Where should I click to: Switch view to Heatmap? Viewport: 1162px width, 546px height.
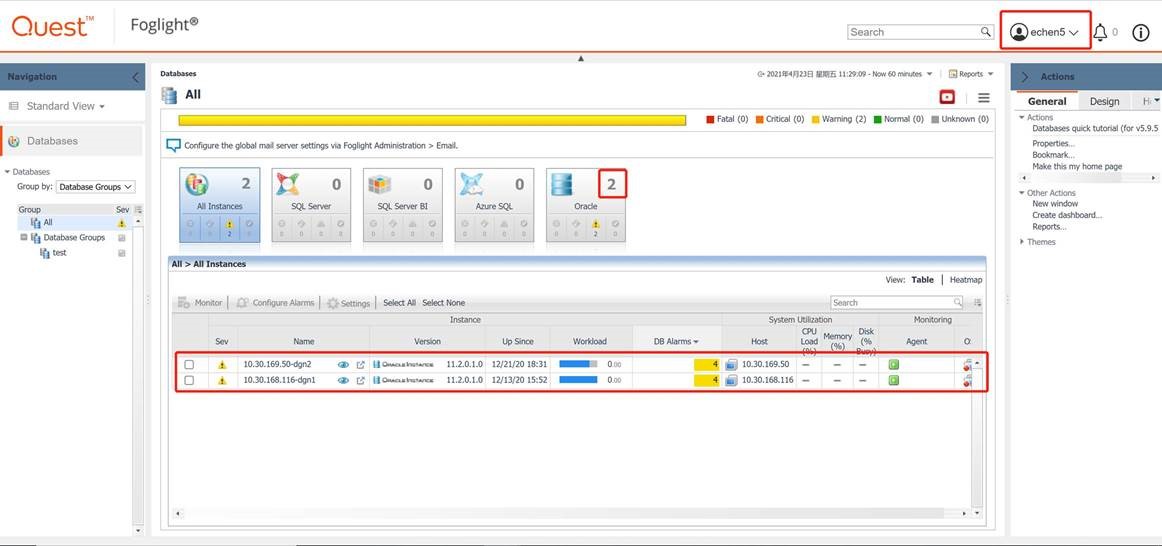(966, 280)
